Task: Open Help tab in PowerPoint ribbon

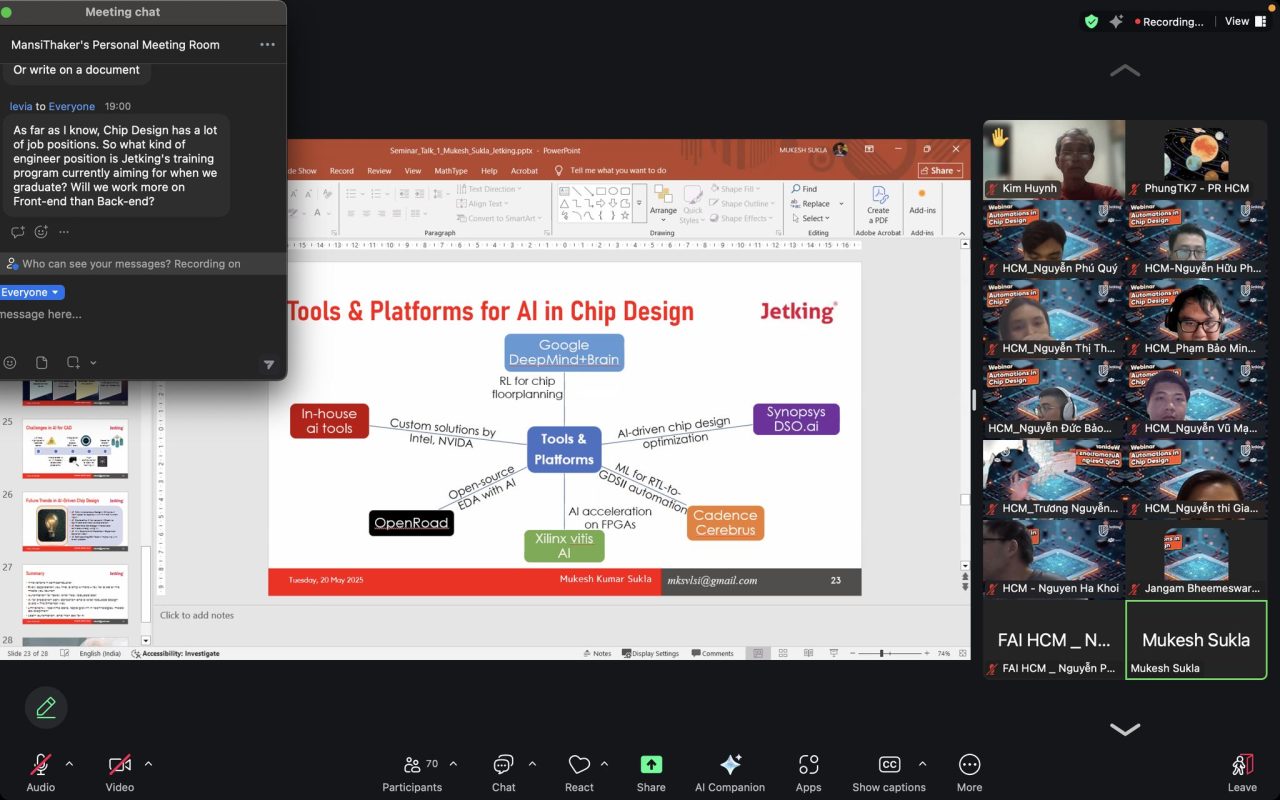Action: click(489, 171)
